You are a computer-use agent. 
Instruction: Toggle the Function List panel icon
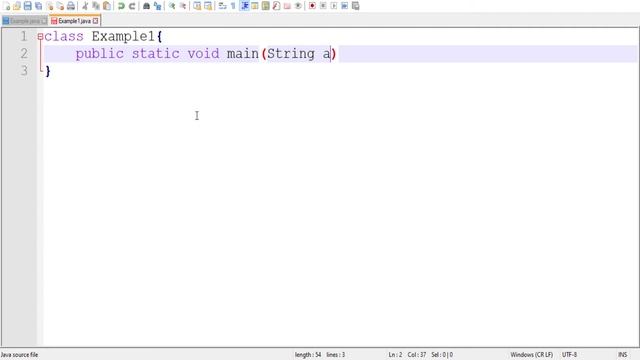[276, 6]
